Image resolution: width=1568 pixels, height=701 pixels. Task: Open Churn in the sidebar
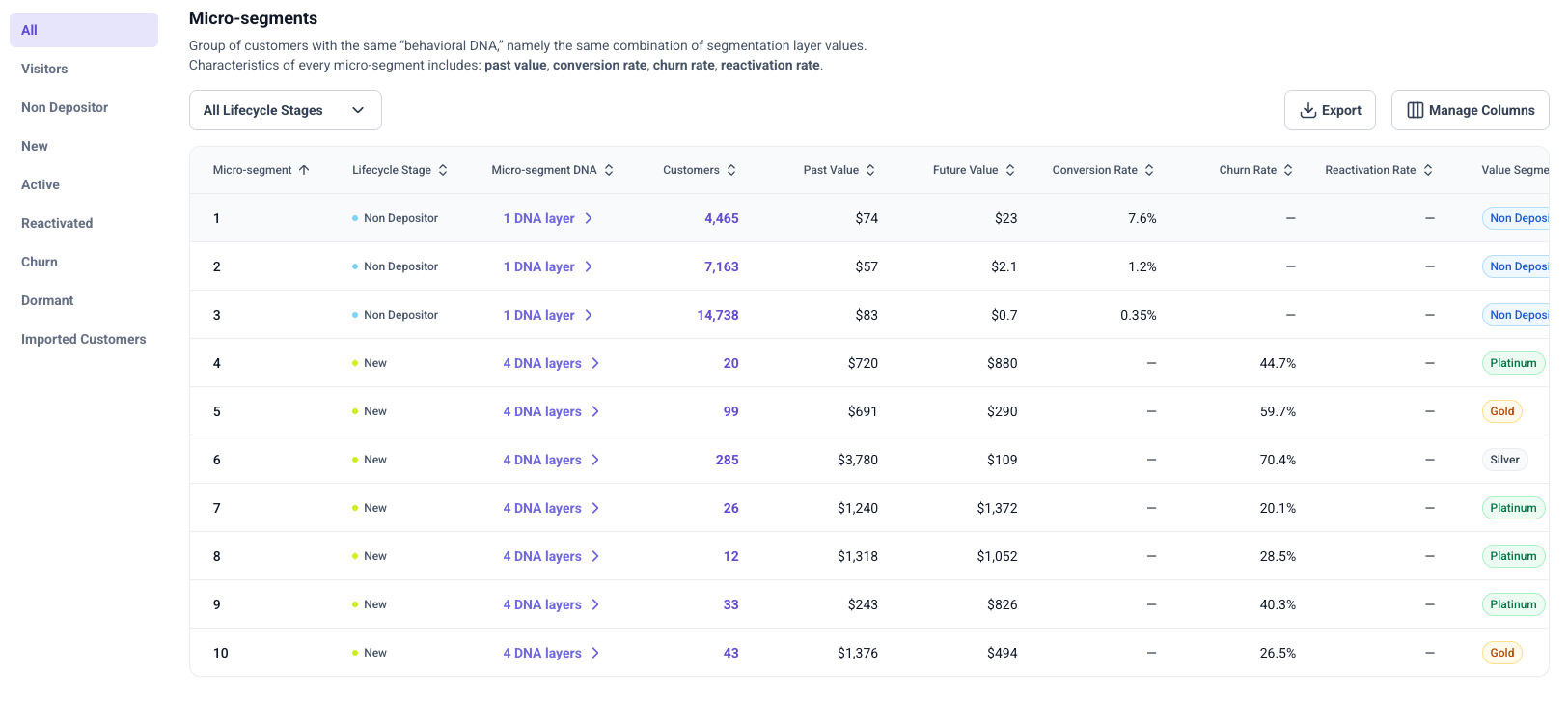(84, 262)
